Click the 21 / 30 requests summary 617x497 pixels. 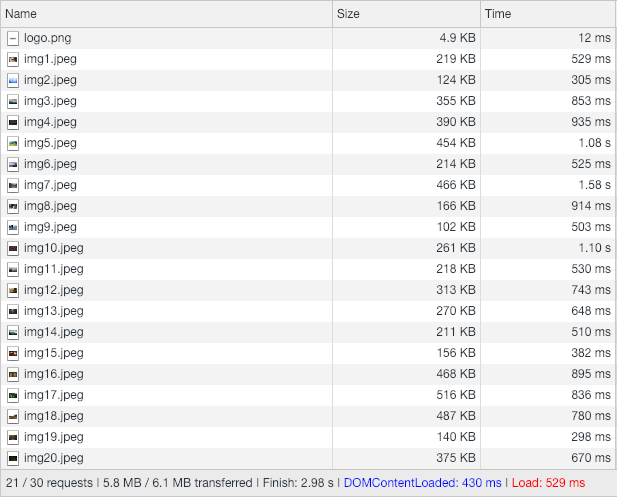click(48, 482)
